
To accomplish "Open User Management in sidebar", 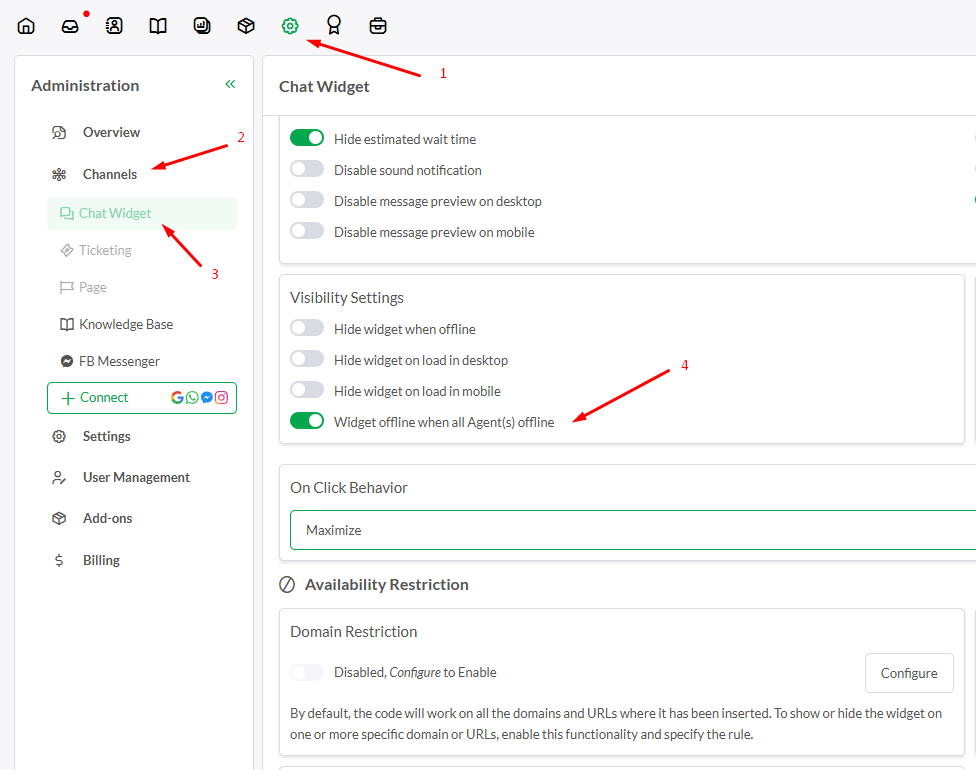I will pyautogui.click(x=136, y=477).
